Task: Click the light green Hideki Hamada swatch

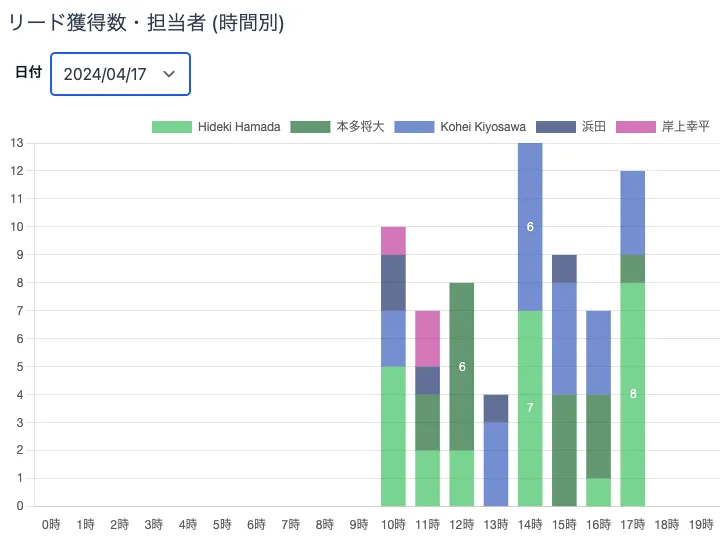Action: pos(171,127)
